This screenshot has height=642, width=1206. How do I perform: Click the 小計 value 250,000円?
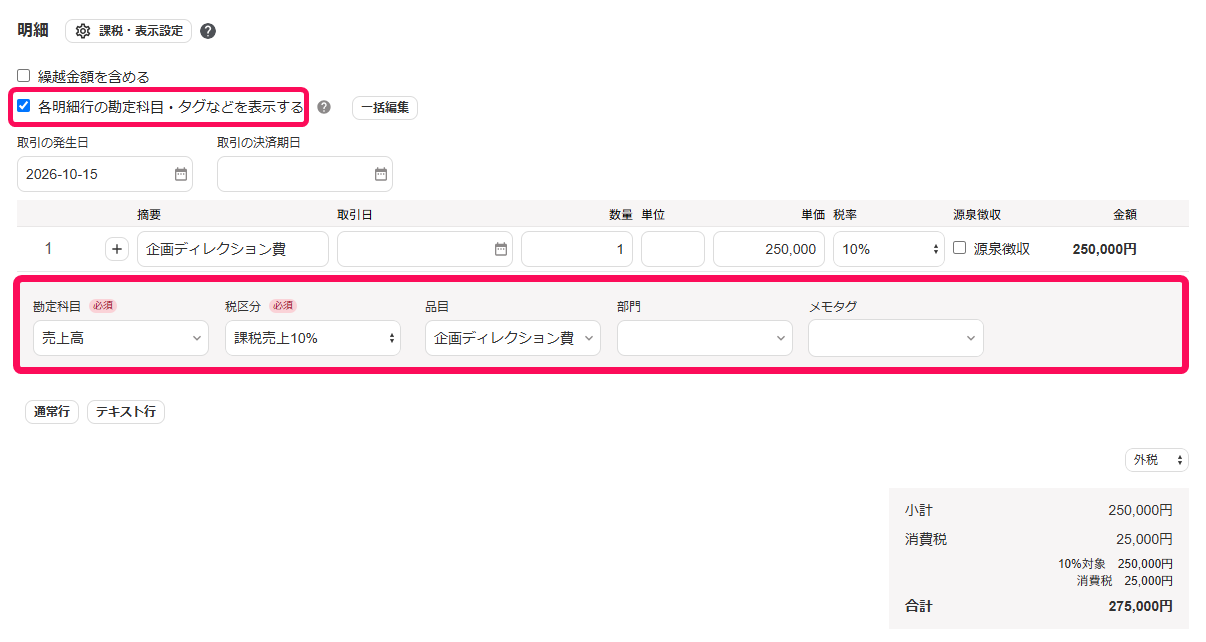point(1141,510)
